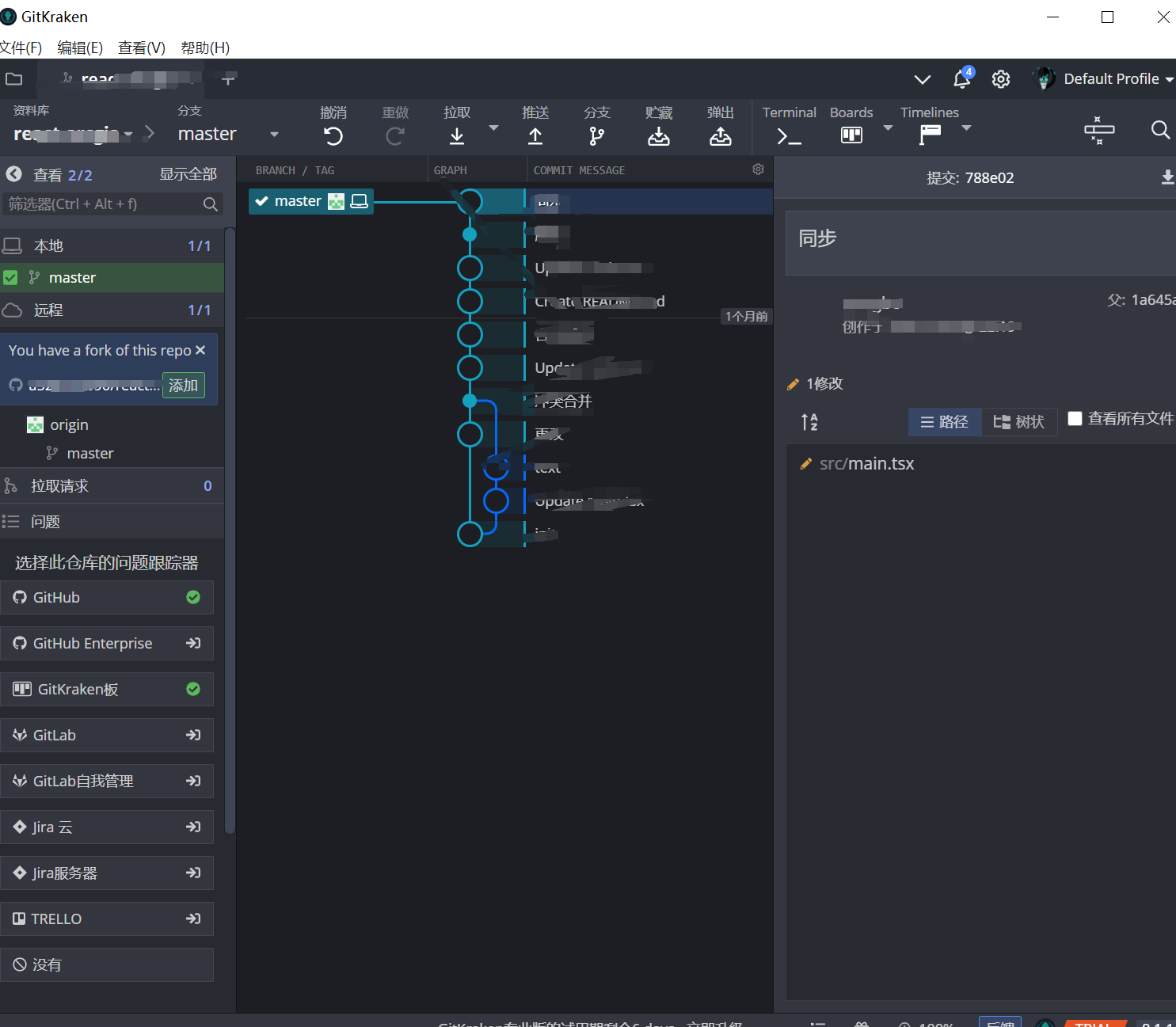Select the src/main.tsx changed file
The image size is (1176, 1027).
[x=866, y=464]
